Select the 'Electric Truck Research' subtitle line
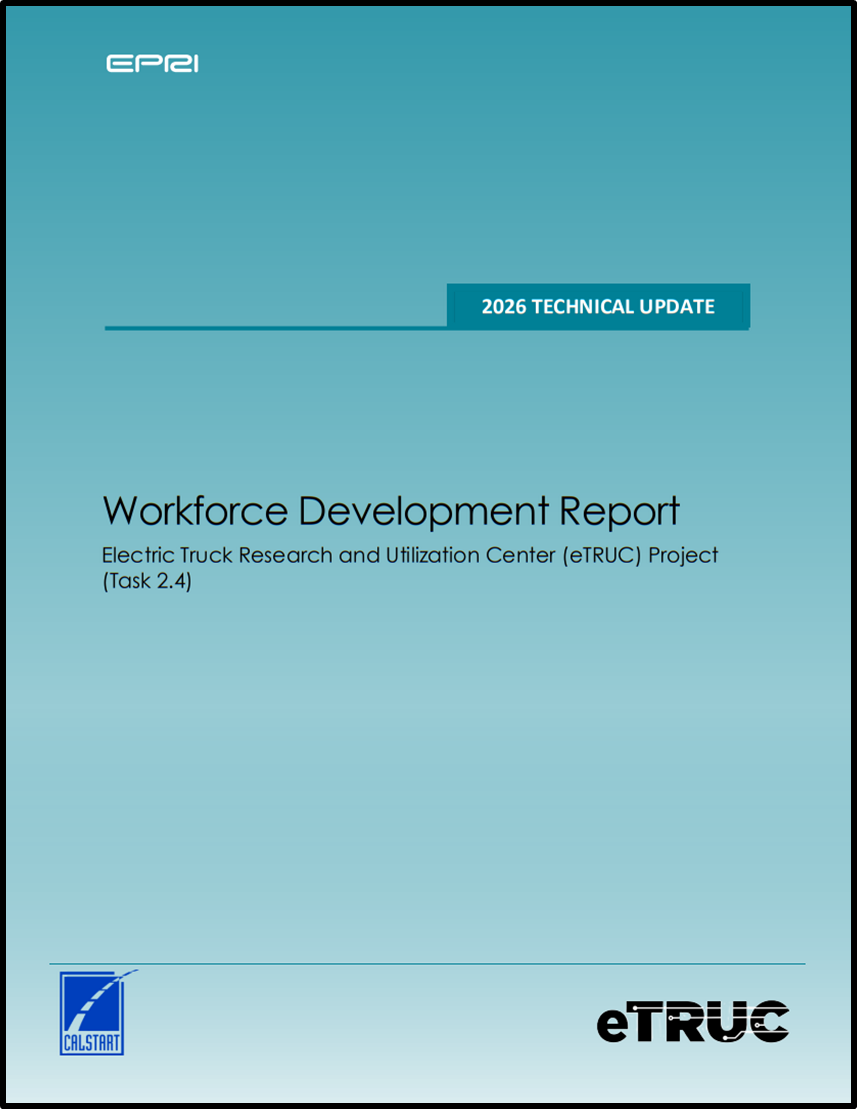857x1109 pixels. point(410,555)
